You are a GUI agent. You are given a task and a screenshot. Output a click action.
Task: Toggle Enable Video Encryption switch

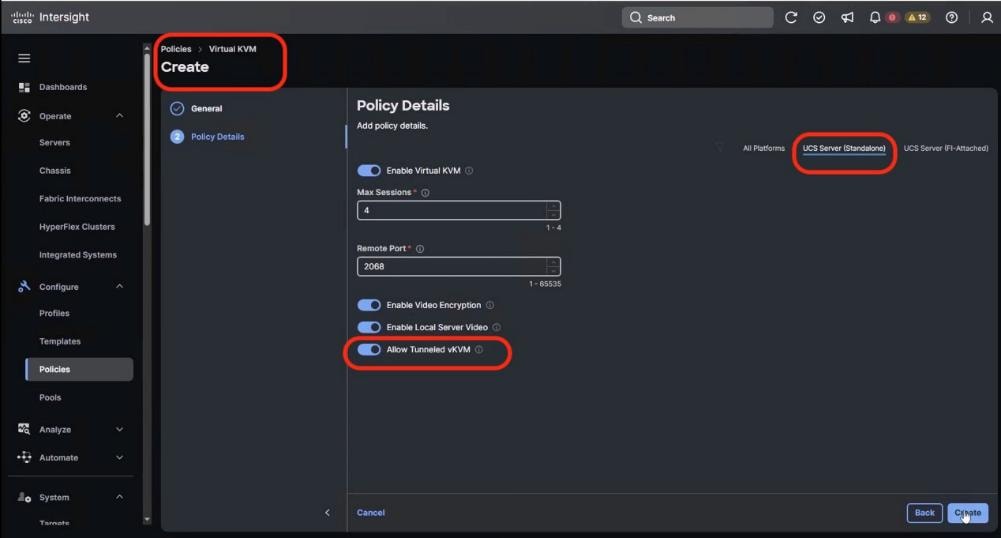click(369, 305)
